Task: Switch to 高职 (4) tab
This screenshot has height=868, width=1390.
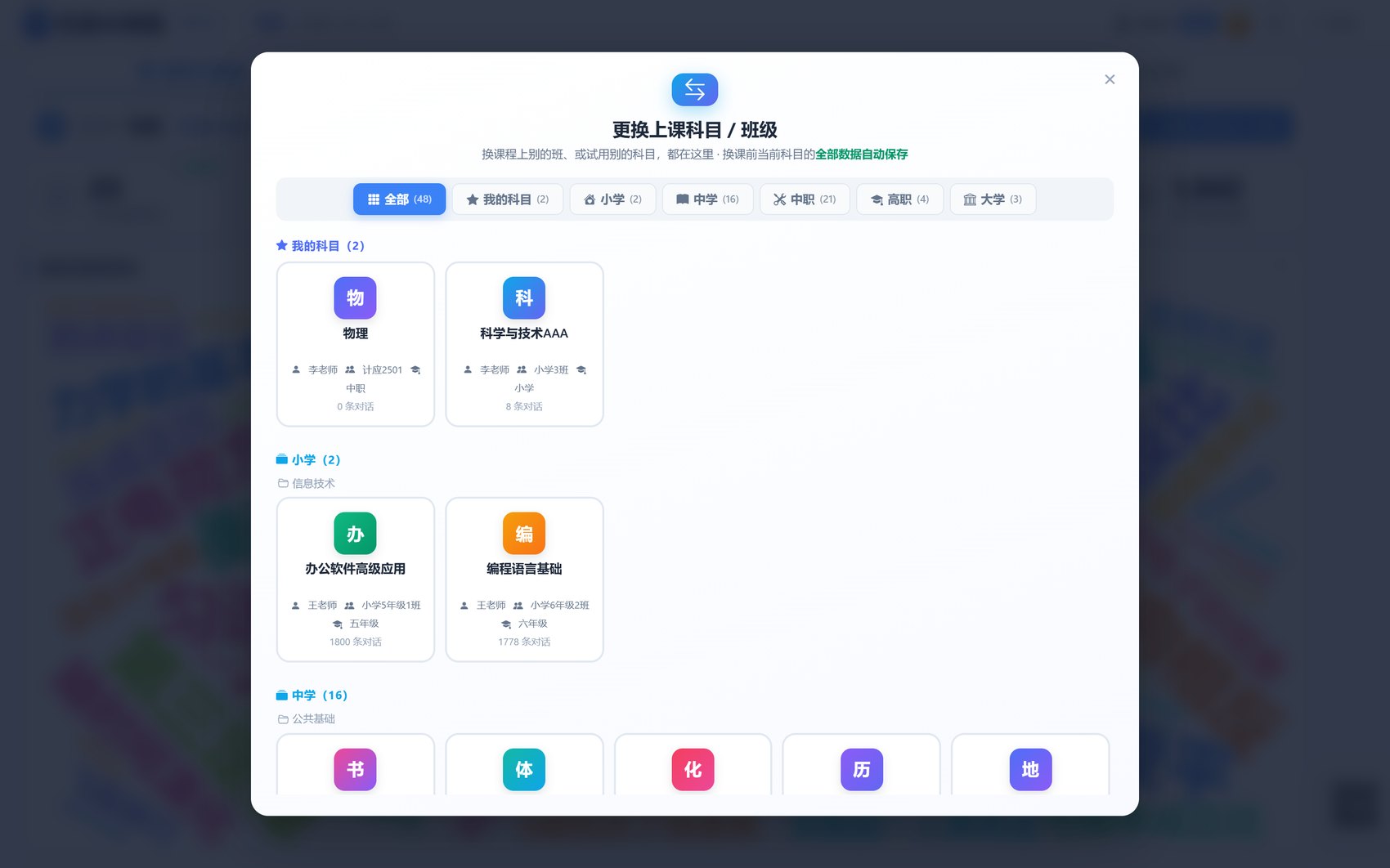Action: coord(899,199)
